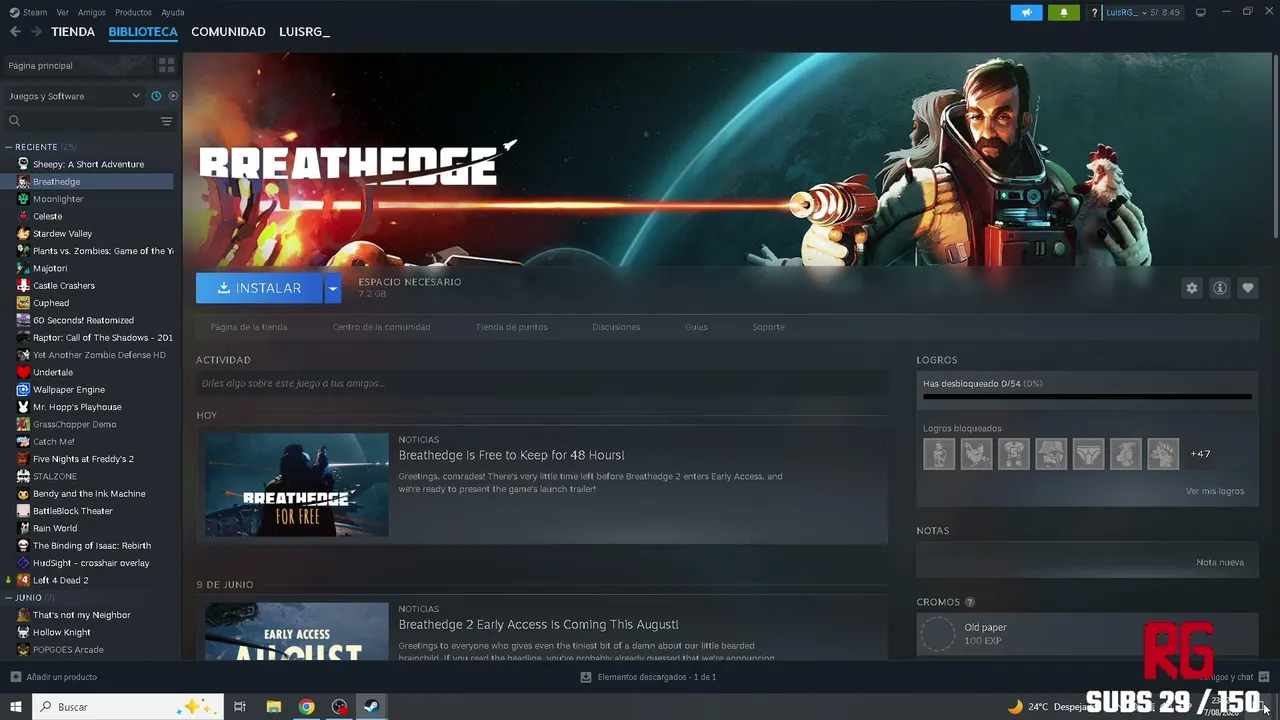Add Breathedge to favorites with heart
Screen dimensions: 1280x720
tap(1248, 288)
